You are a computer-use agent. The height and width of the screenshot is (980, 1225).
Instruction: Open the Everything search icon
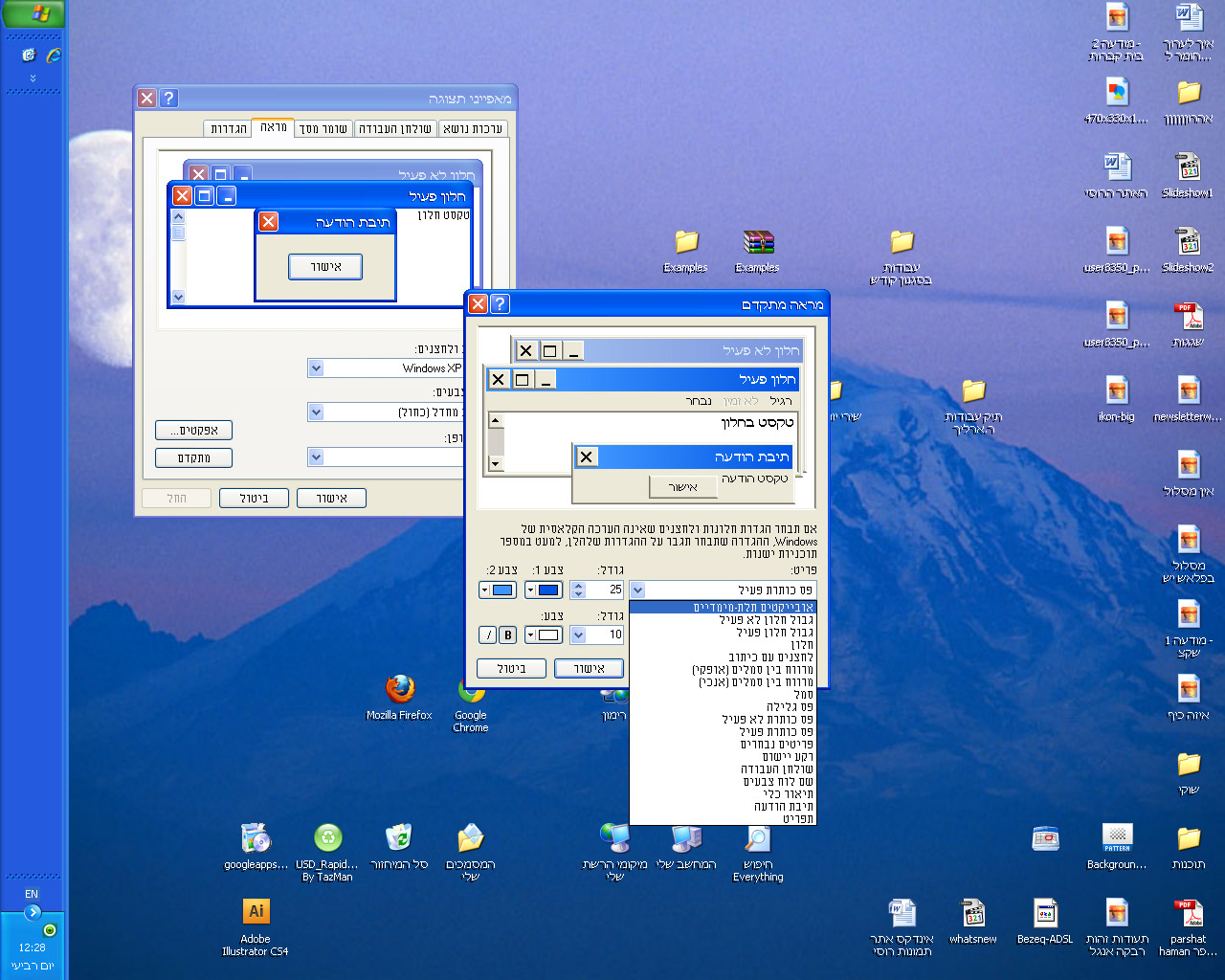758,853
